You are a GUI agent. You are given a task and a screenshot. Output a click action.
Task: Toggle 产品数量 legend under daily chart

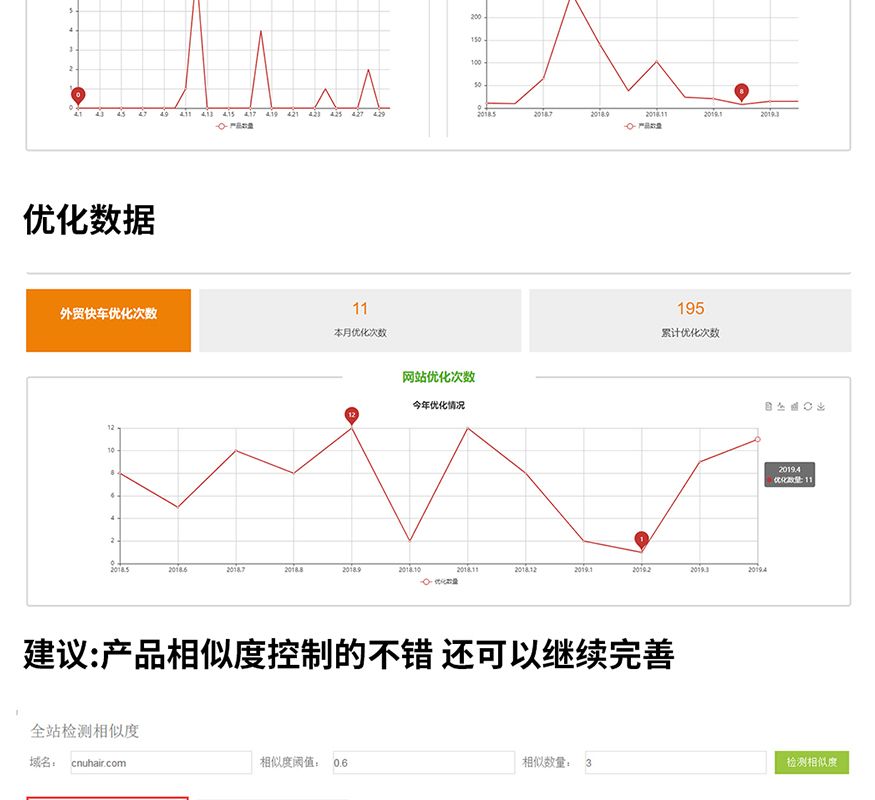point(235,126)
